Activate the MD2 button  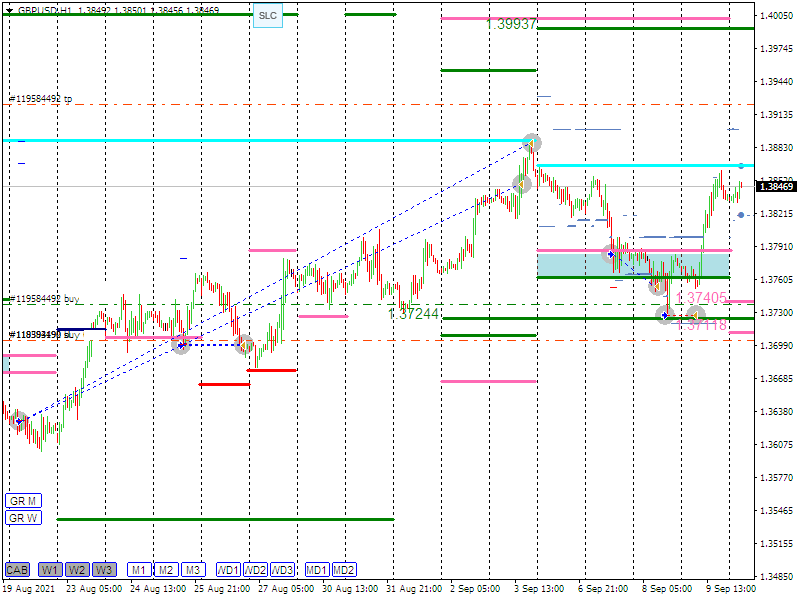tap(344, 570)
